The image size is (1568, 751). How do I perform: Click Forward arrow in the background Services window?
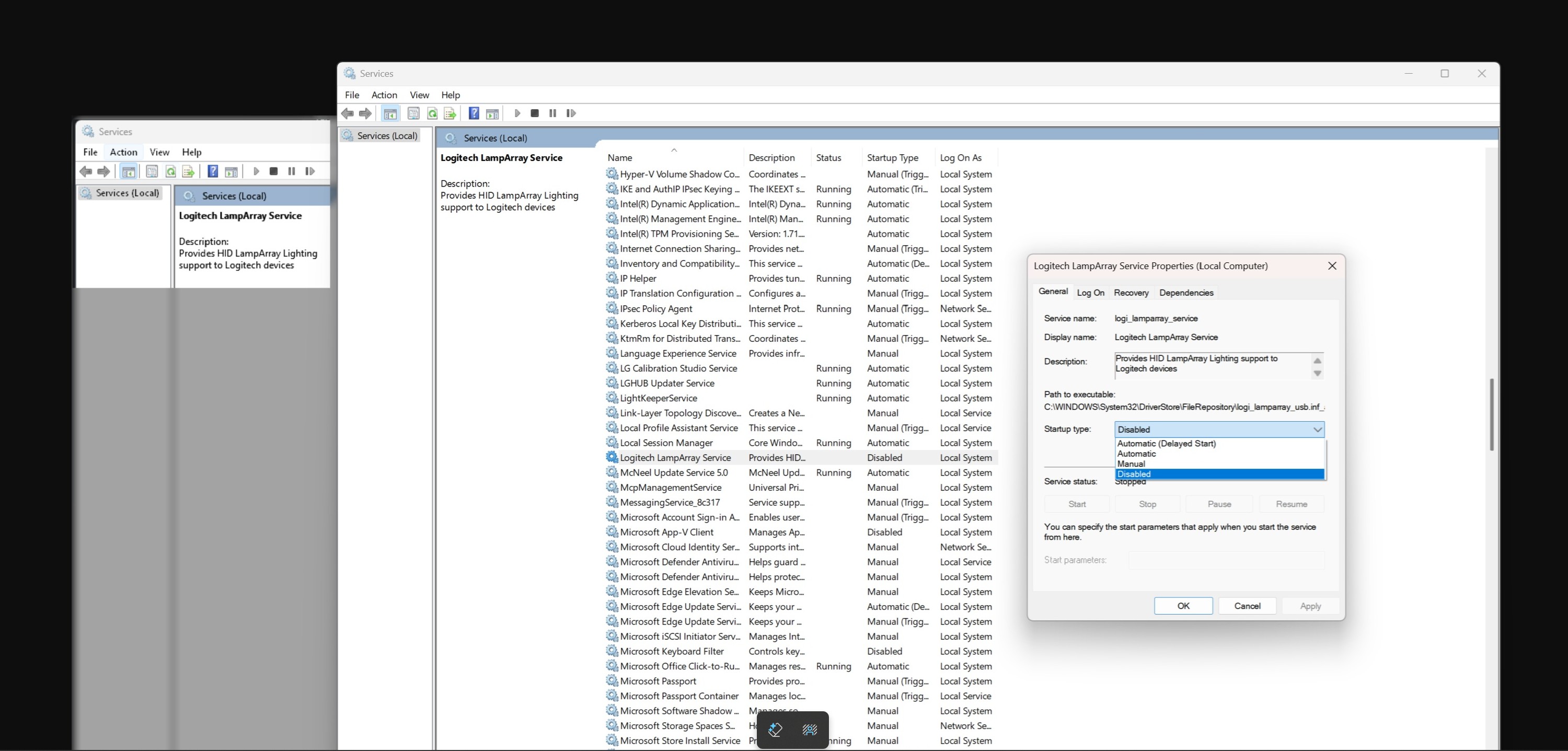point(104,171)
